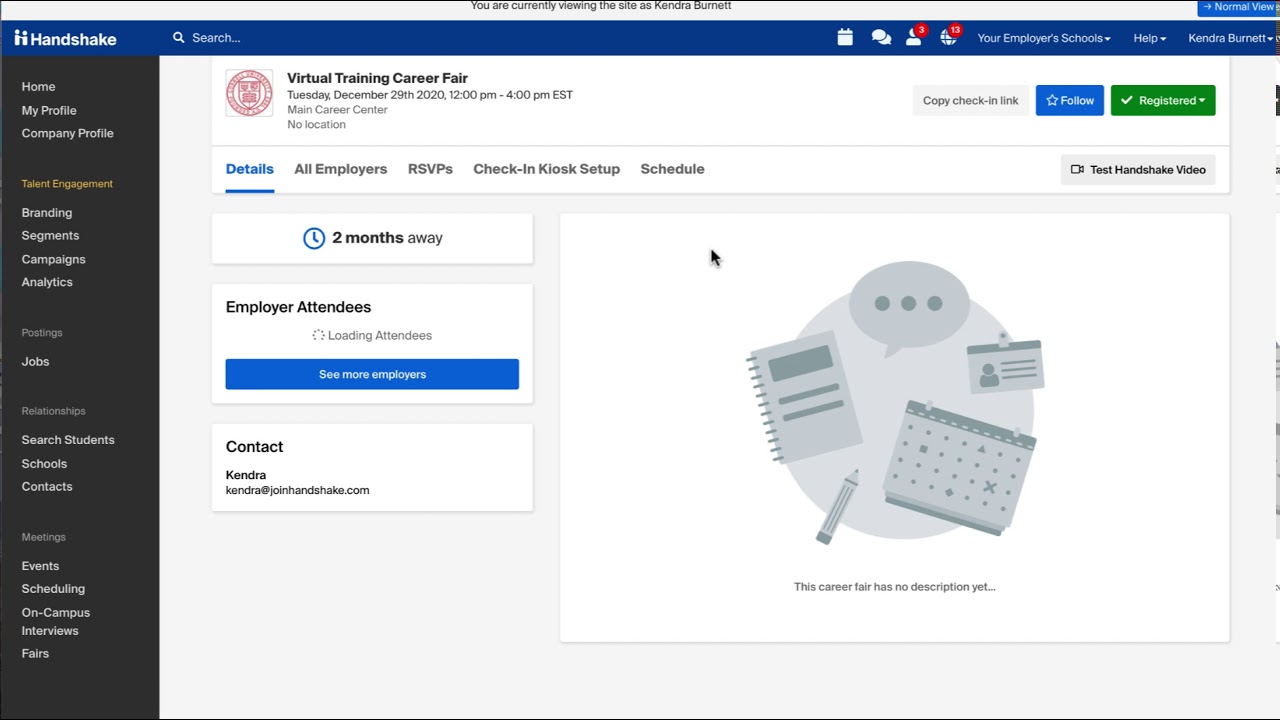Open the people notifications icon with badge 3

914,37
